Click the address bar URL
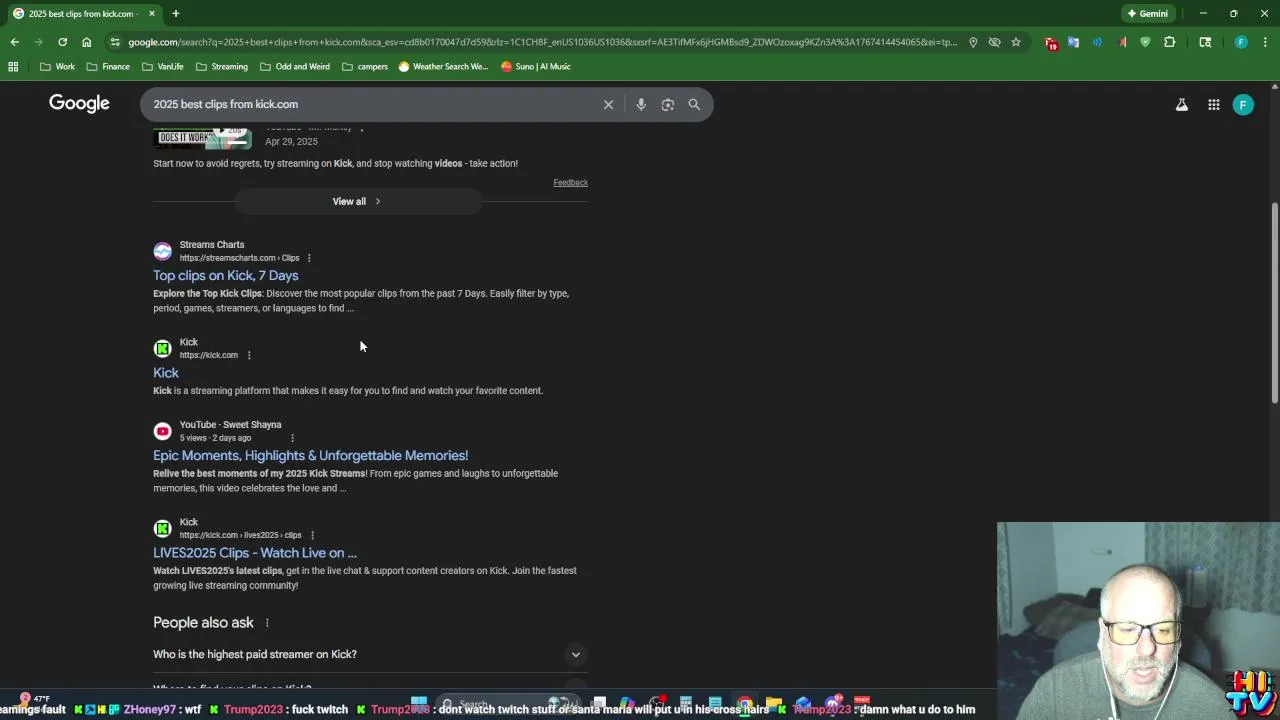Viewport: 1280px width, 720px height. pyautogui.click(x=542, y=42)
